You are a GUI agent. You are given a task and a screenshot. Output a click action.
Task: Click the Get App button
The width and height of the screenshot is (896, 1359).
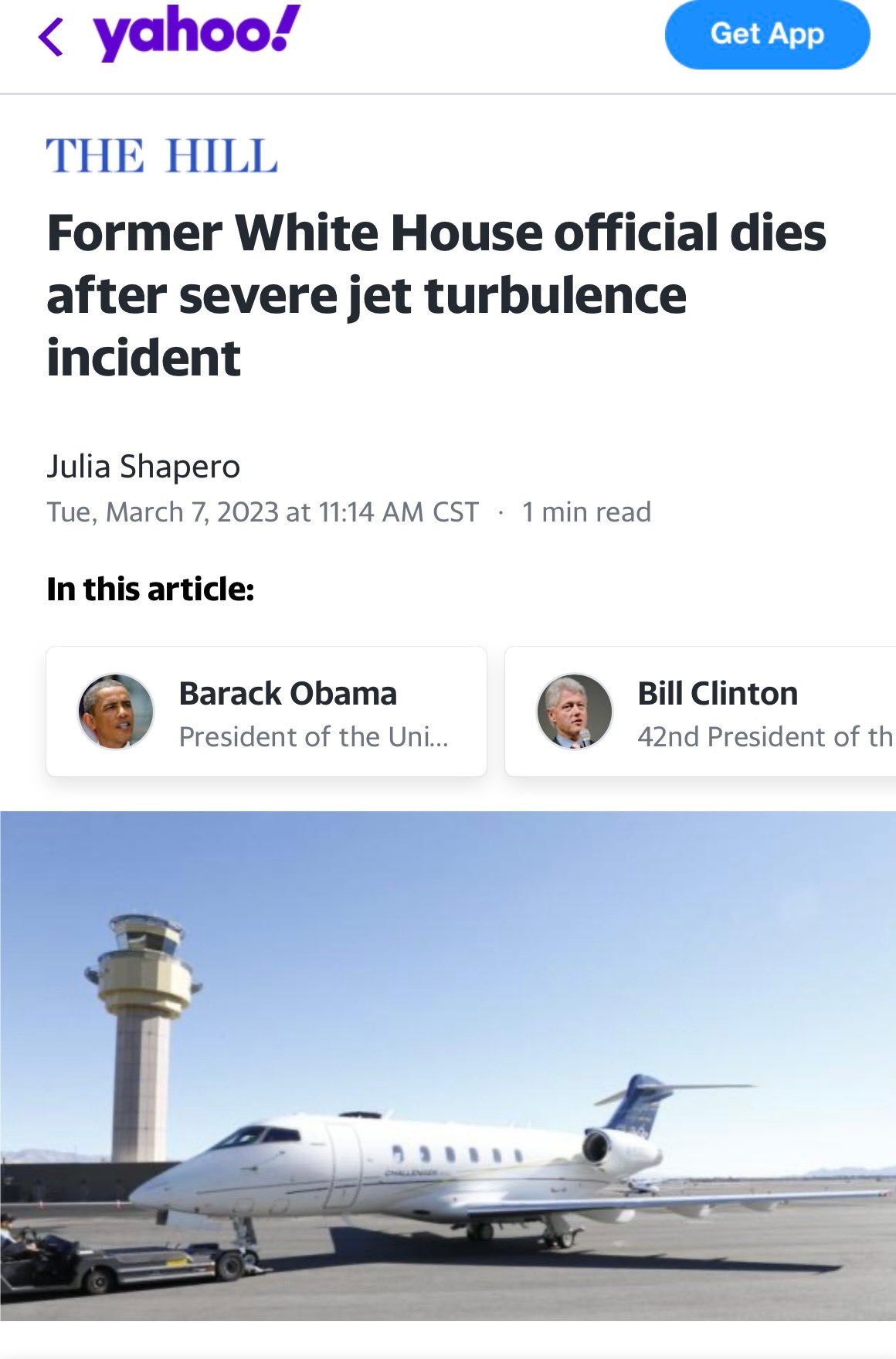pos(767,35)
